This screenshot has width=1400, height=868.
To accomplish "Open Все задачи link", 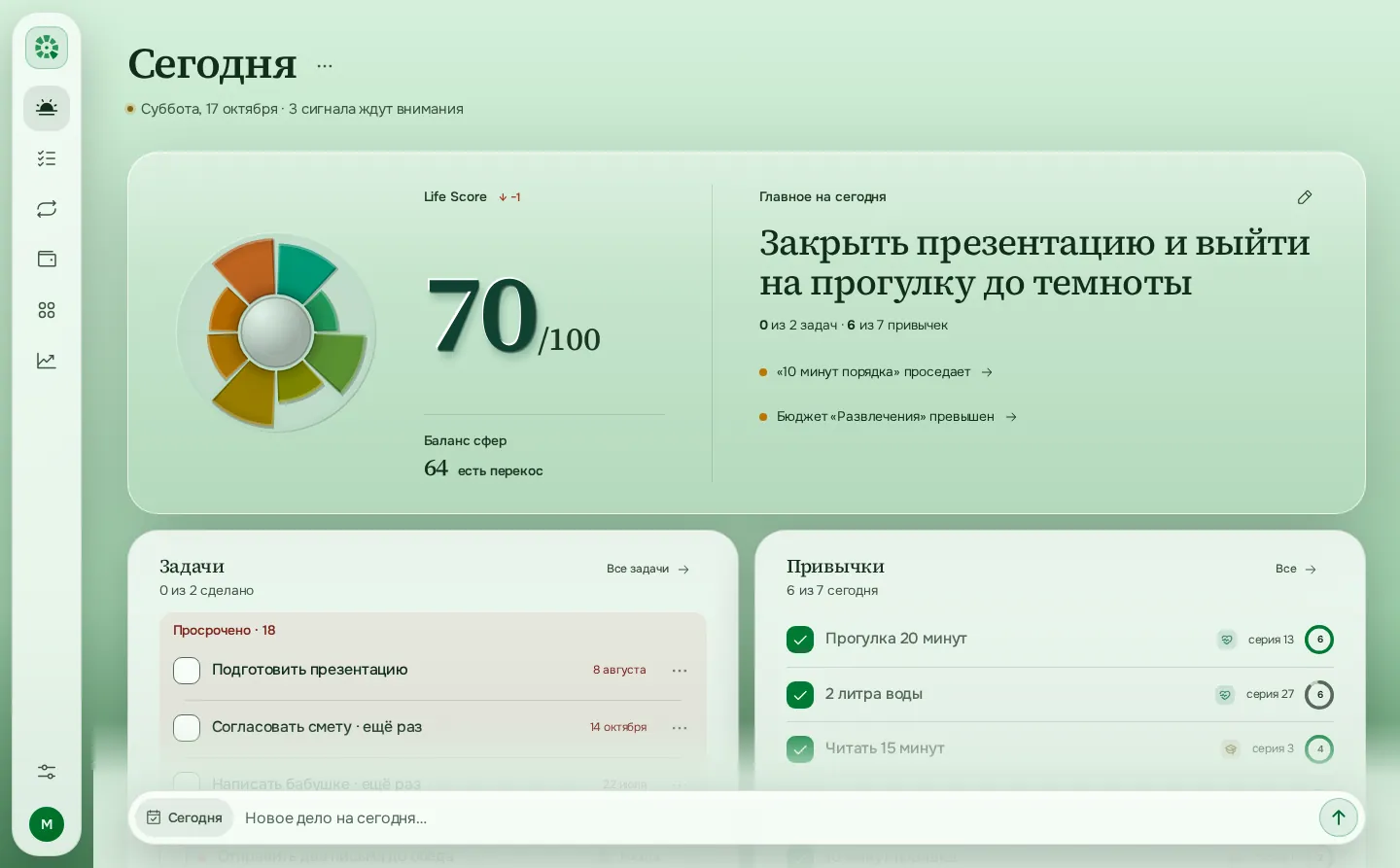I will (648, 570).
